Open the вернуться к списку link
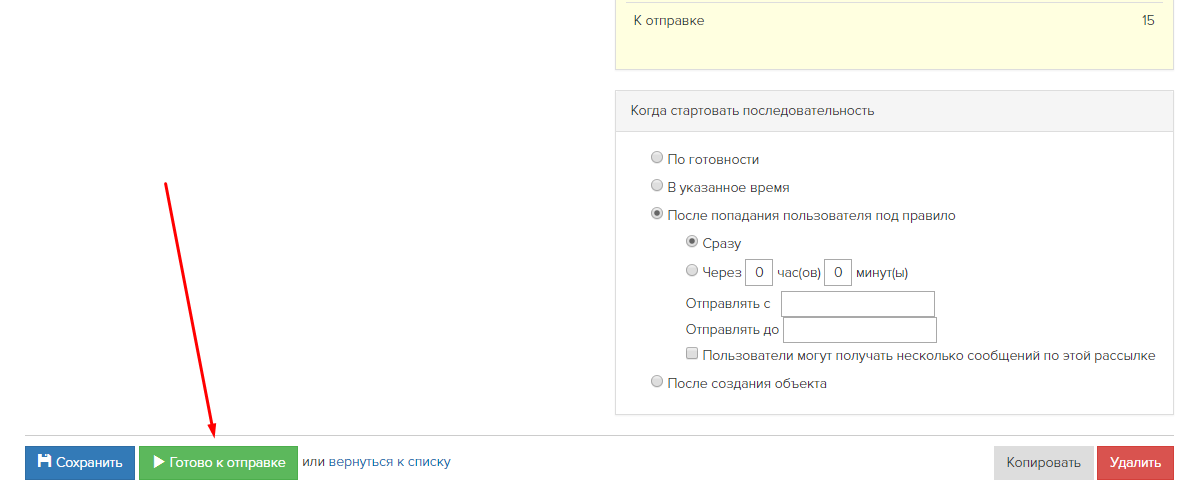Viewport: 1189px width, 493px height. [x=390, y=462]
